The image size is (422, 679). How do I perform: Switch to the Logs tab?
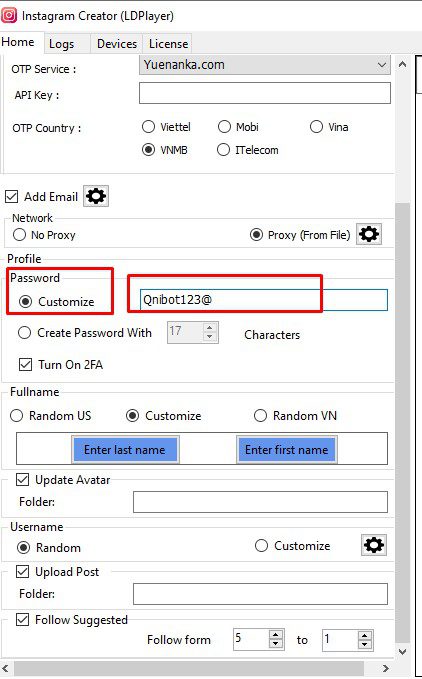[61, 44]
